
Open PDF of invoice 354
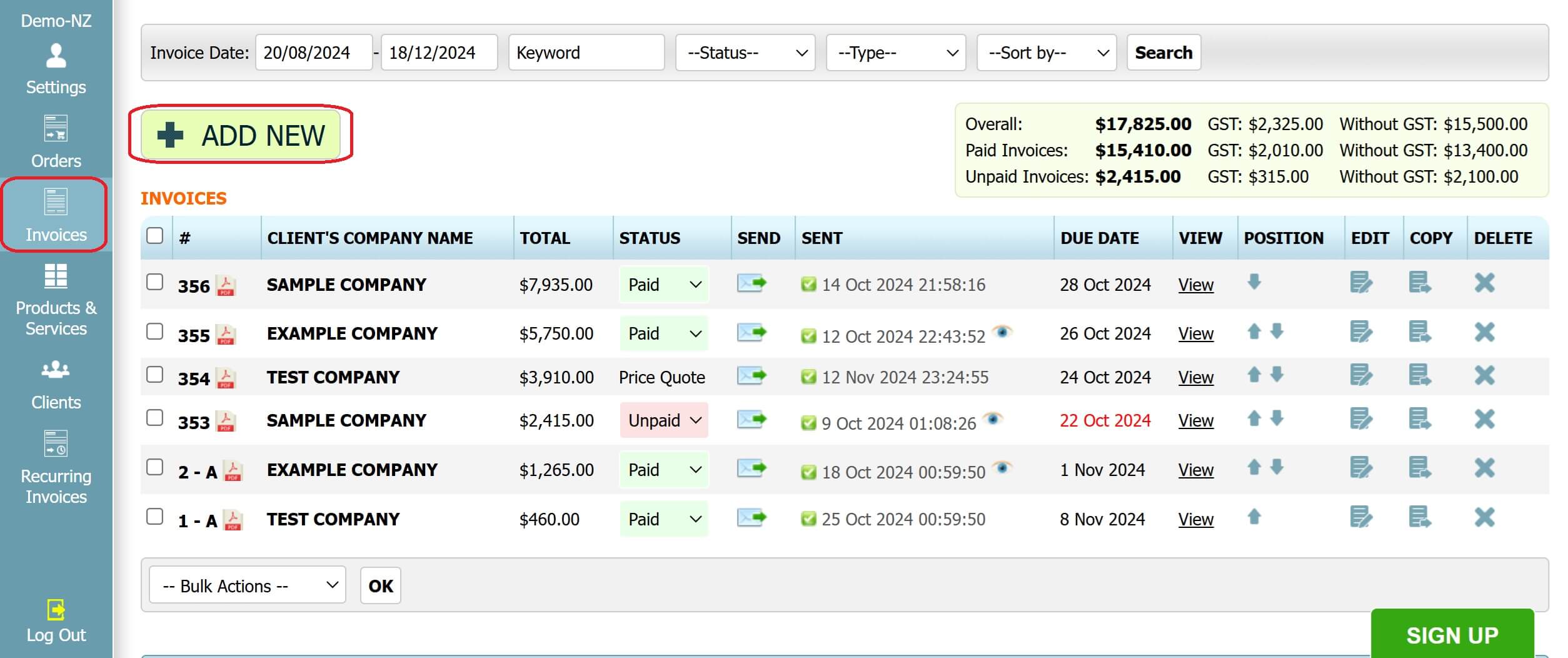225,378
